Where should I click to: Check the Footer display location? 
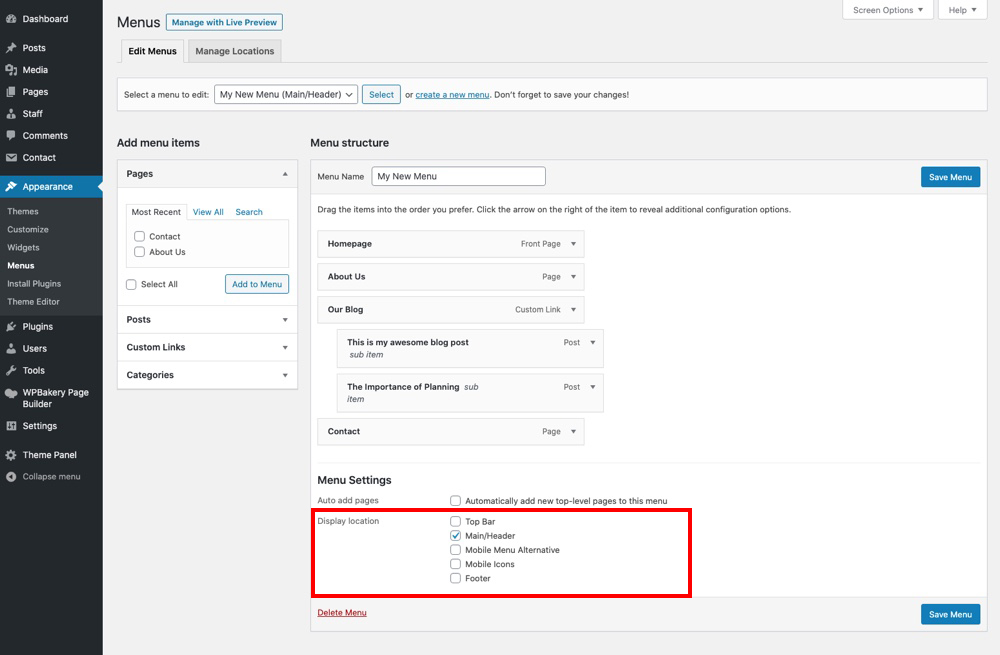pos(455,578)
